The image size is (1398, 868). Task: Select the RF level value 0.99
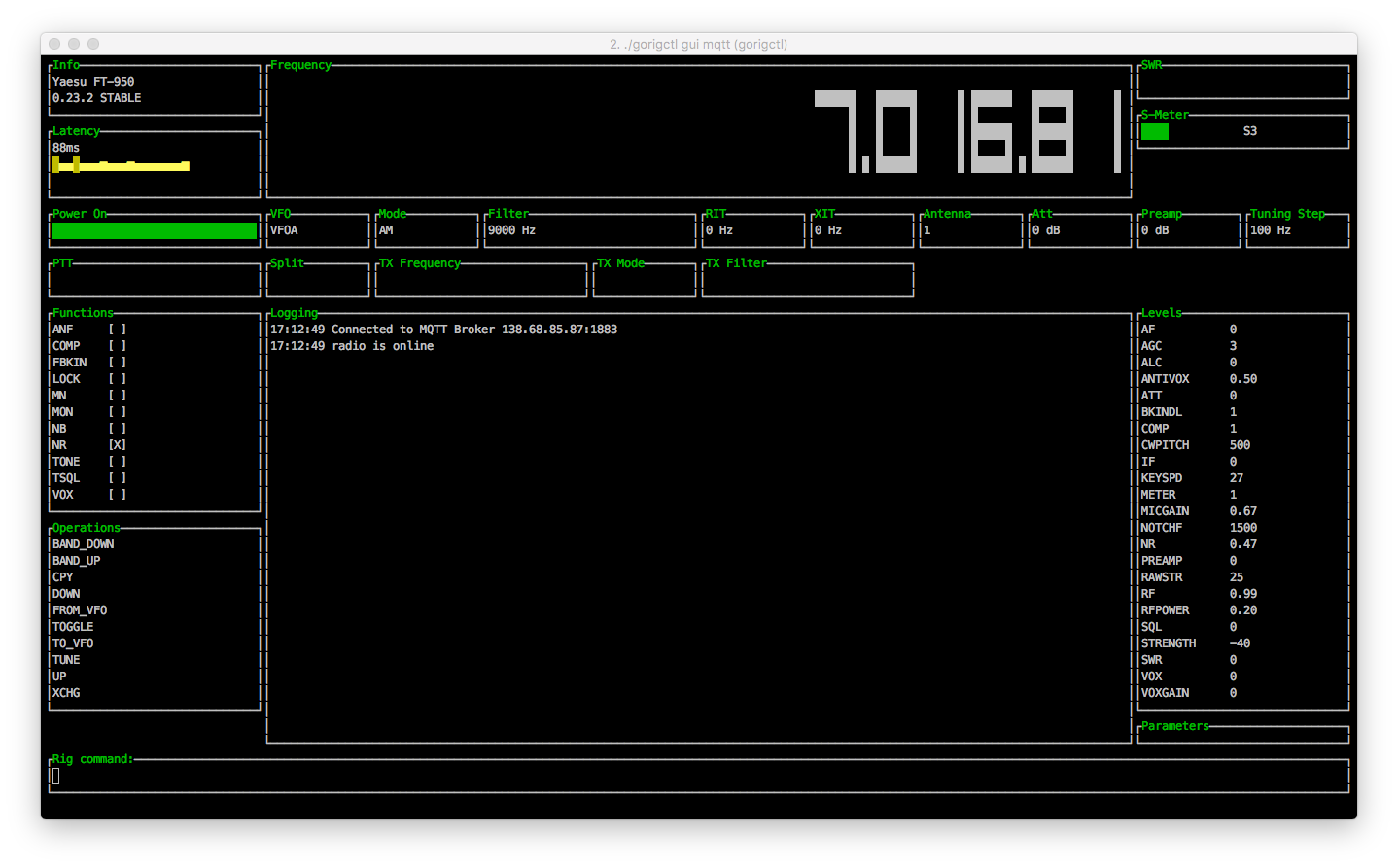tap(1243, 594)
